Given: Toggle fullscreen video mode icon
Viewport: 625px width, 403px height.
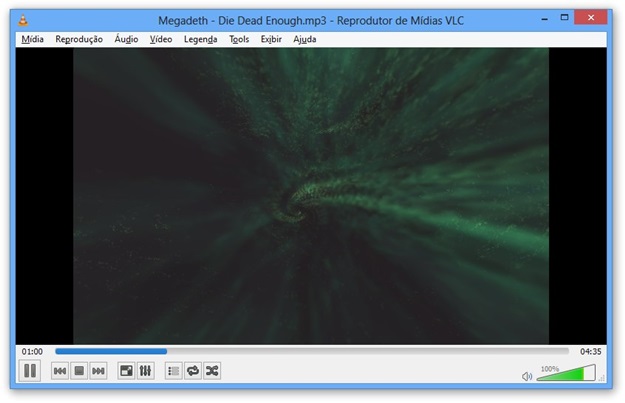Looking at the screenshot, I should click(x=126, y=371).
